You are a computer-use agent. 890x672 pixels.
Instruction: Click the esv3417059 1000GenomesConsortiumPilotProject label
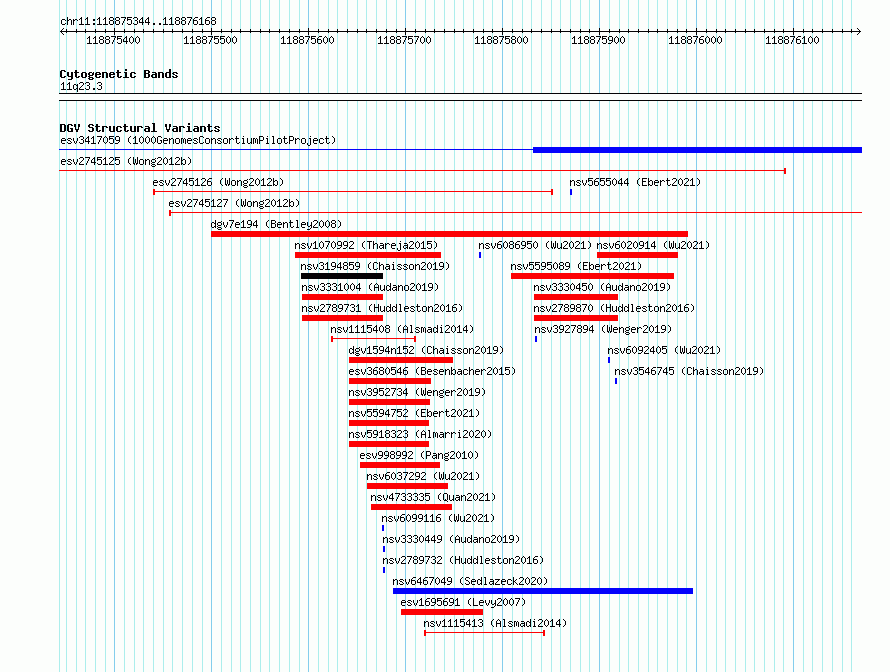click(198, 140)
